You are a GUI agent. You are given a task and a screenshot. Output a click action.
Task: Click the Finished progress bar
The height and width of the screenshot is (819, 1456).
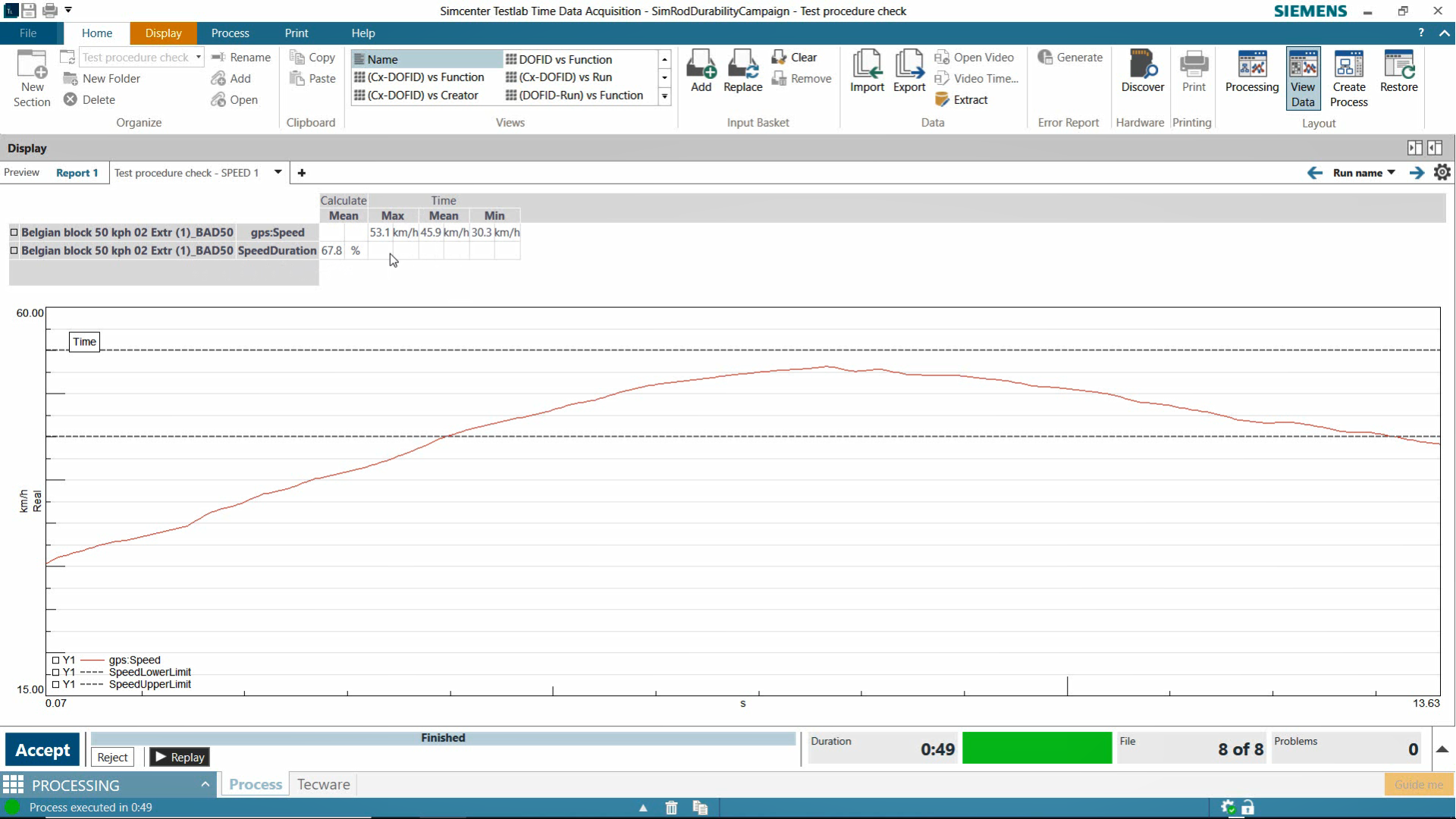click(x=443, y=739)
